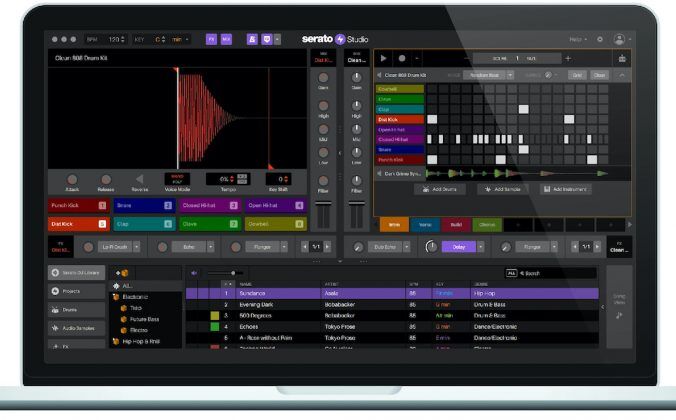Toggle the purple metronome icon

252,39
